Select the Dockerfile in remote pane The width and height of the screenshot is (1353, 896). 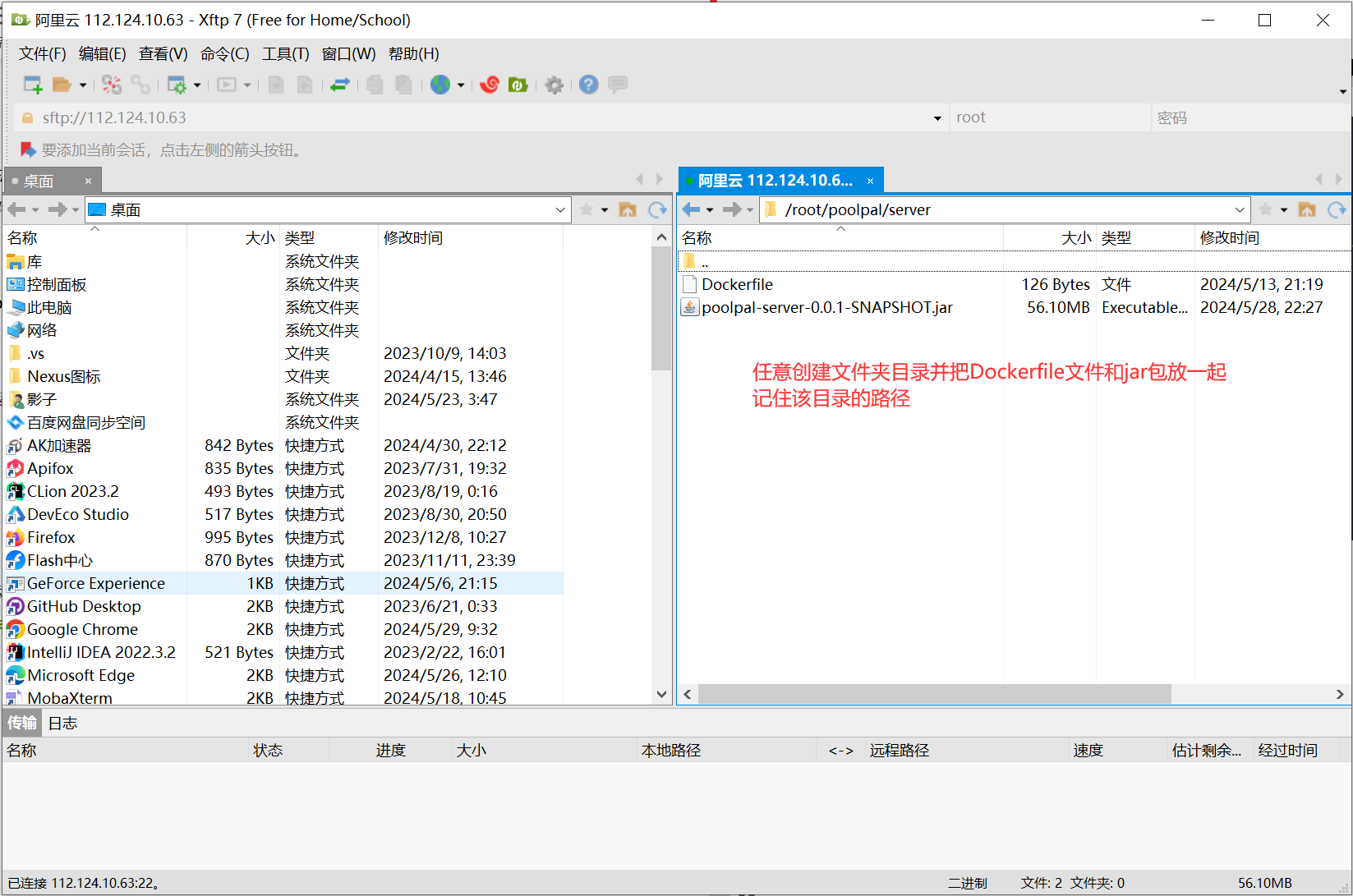737,284
